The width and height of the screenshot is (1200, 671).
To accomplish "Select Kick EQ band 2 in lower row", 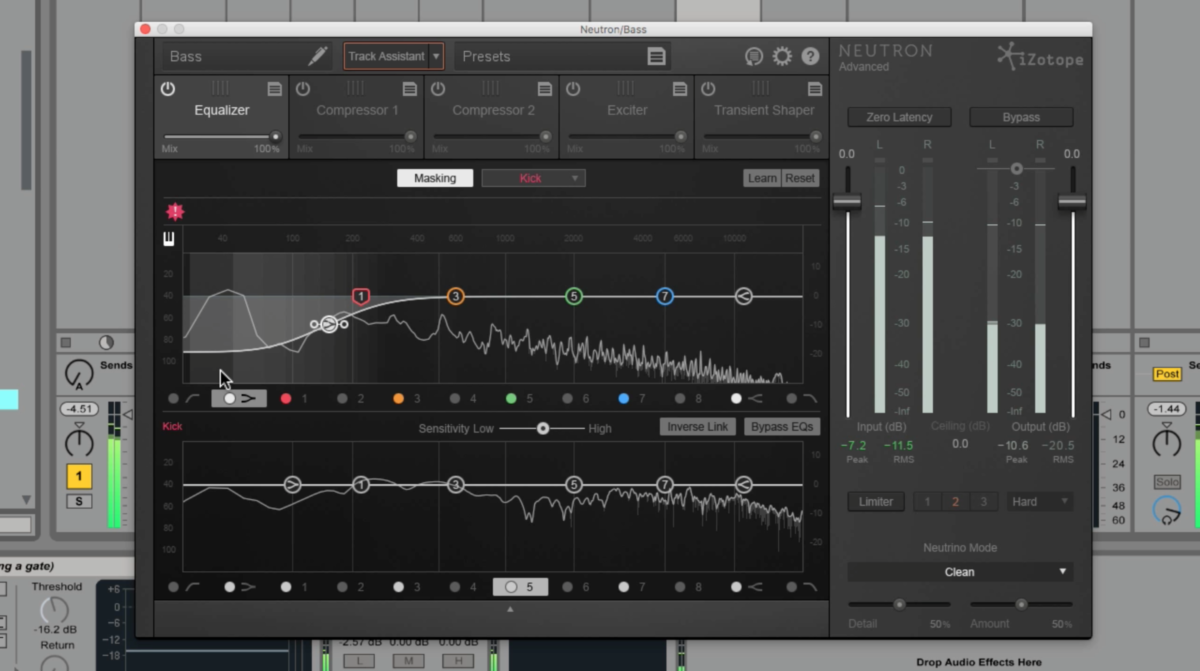I will pos(351,587).
